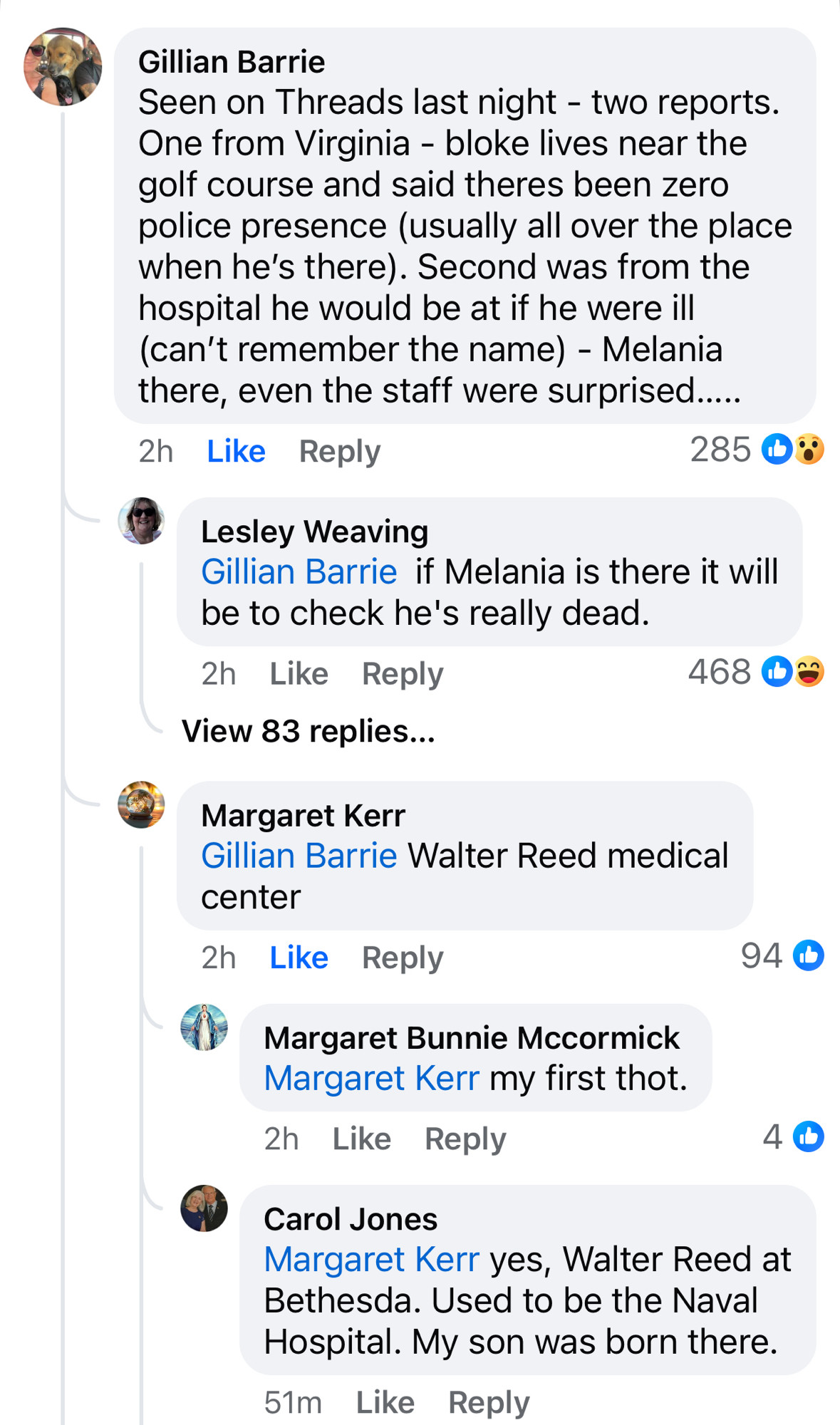Reply to Carol Jones's comment
The width and height of the screenshot is (840, 1425).
489,1403
